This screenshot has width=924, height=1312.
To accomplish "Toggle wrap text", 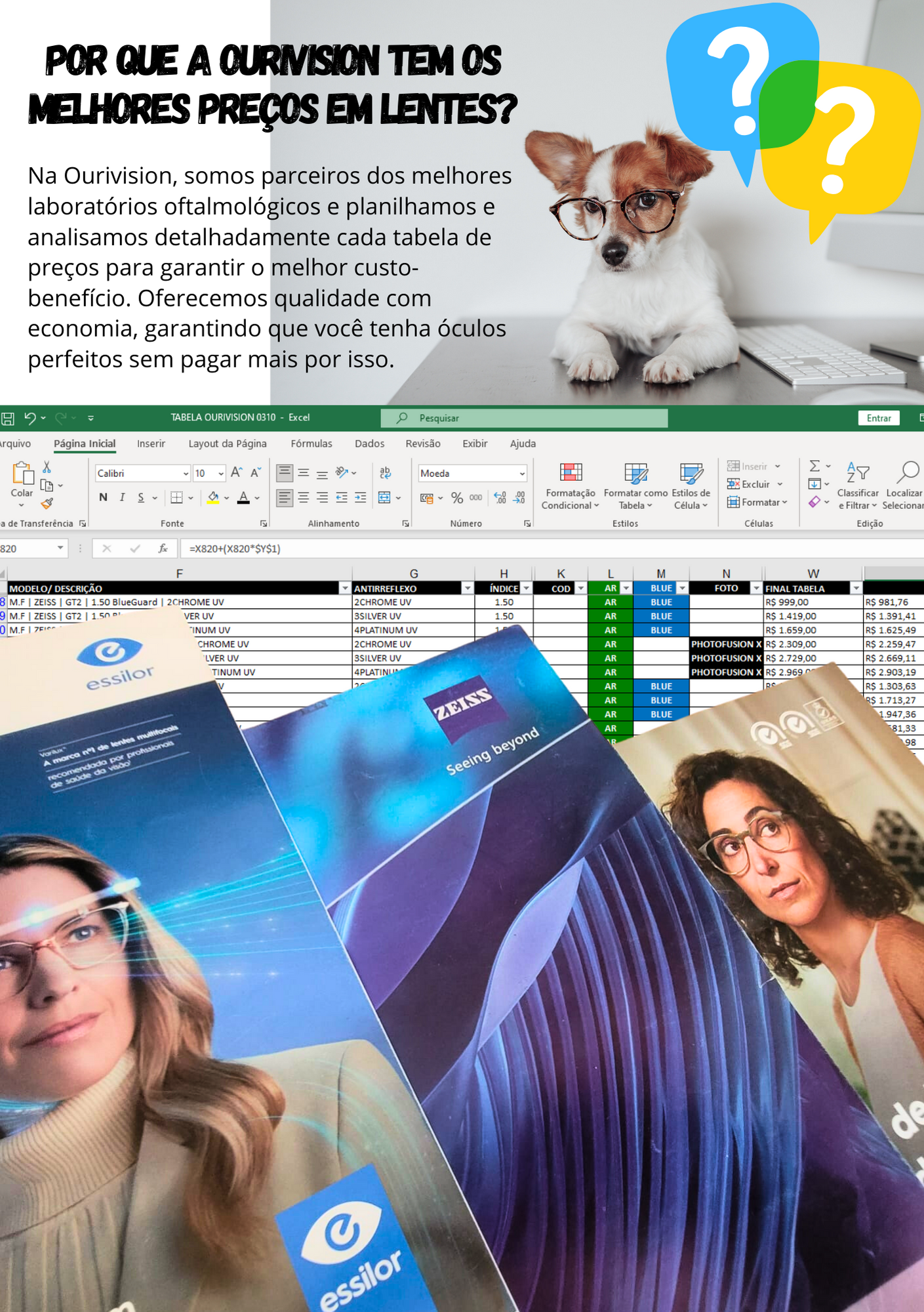I will 385,472.
